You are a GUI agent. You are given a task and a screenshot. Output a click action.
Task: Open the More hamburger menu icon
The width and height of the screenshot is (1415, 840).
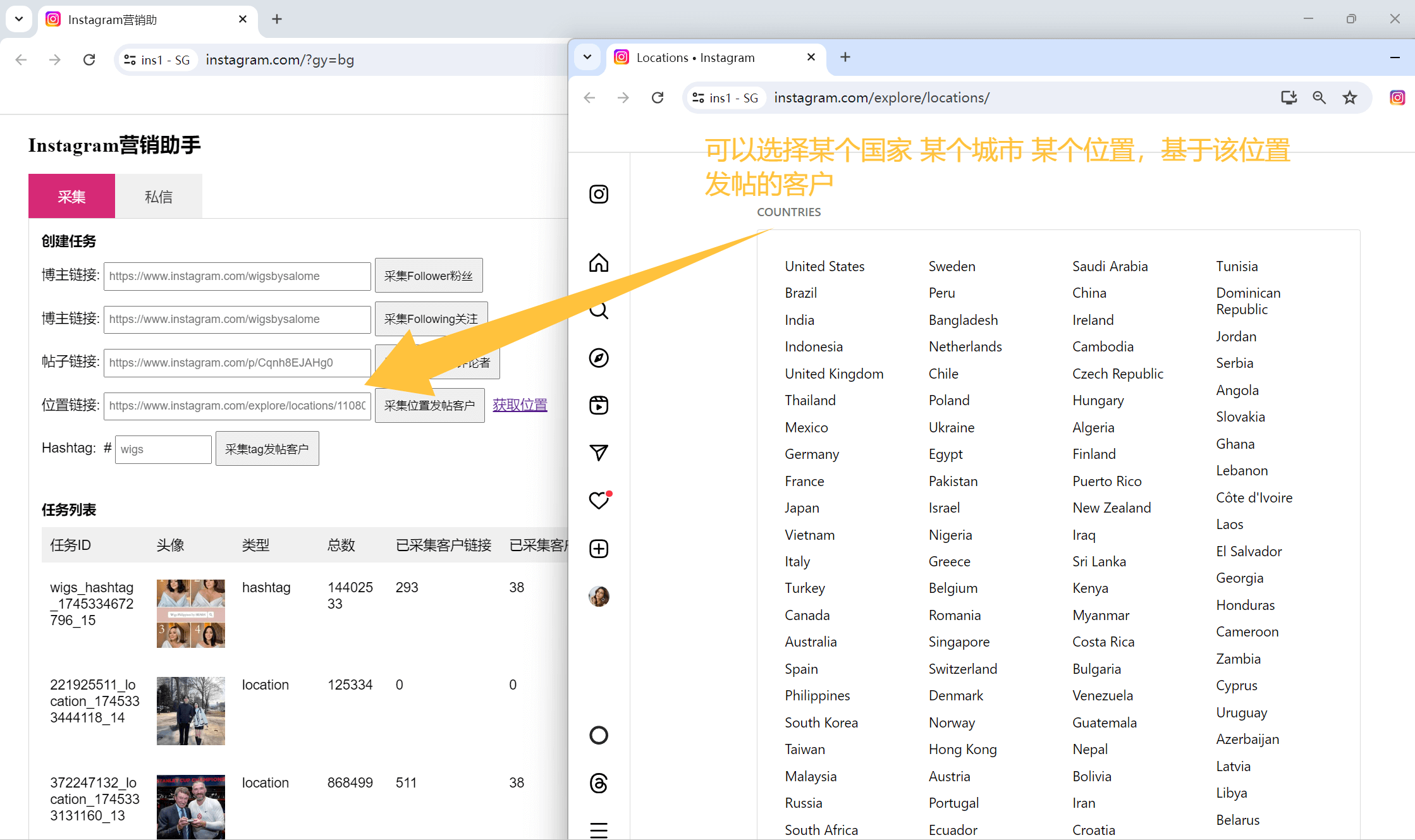(599, 830)
